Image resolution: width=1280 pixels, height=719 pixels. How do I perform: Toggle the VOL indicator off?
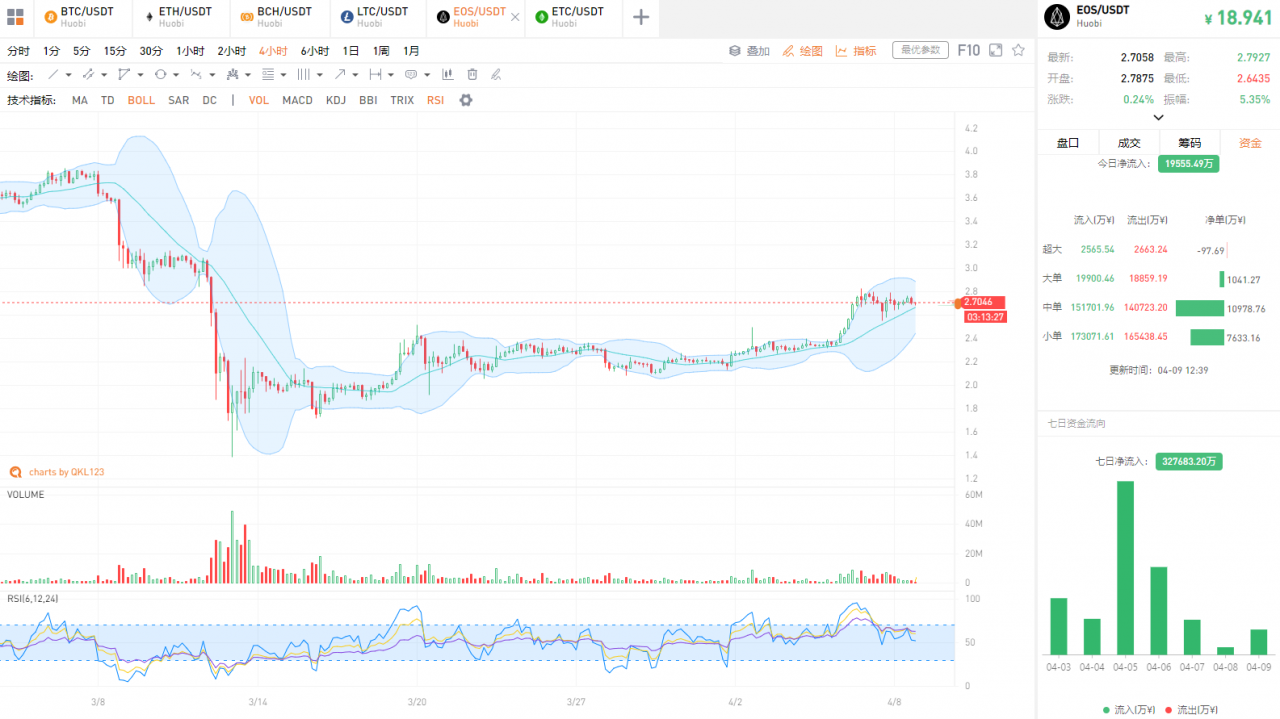[x=259, y=100]
